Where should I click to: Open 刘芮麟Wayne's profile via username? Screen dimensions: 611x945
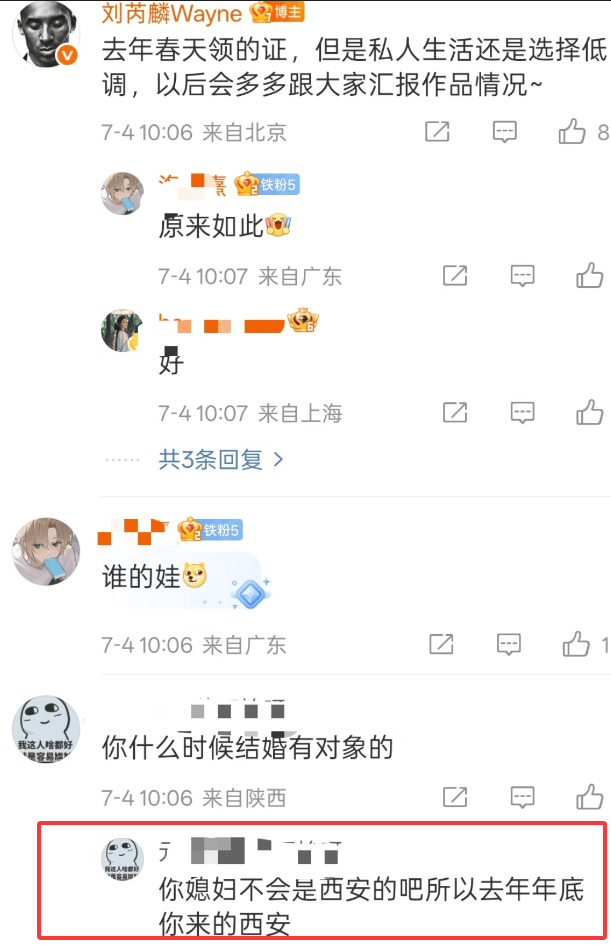pyautogui.click(x=172, y=13)
